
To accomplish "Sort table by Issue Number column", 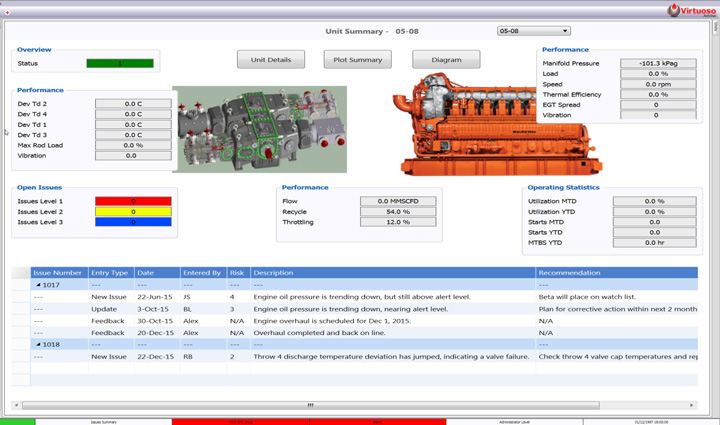I will click(x=58, y=272).
